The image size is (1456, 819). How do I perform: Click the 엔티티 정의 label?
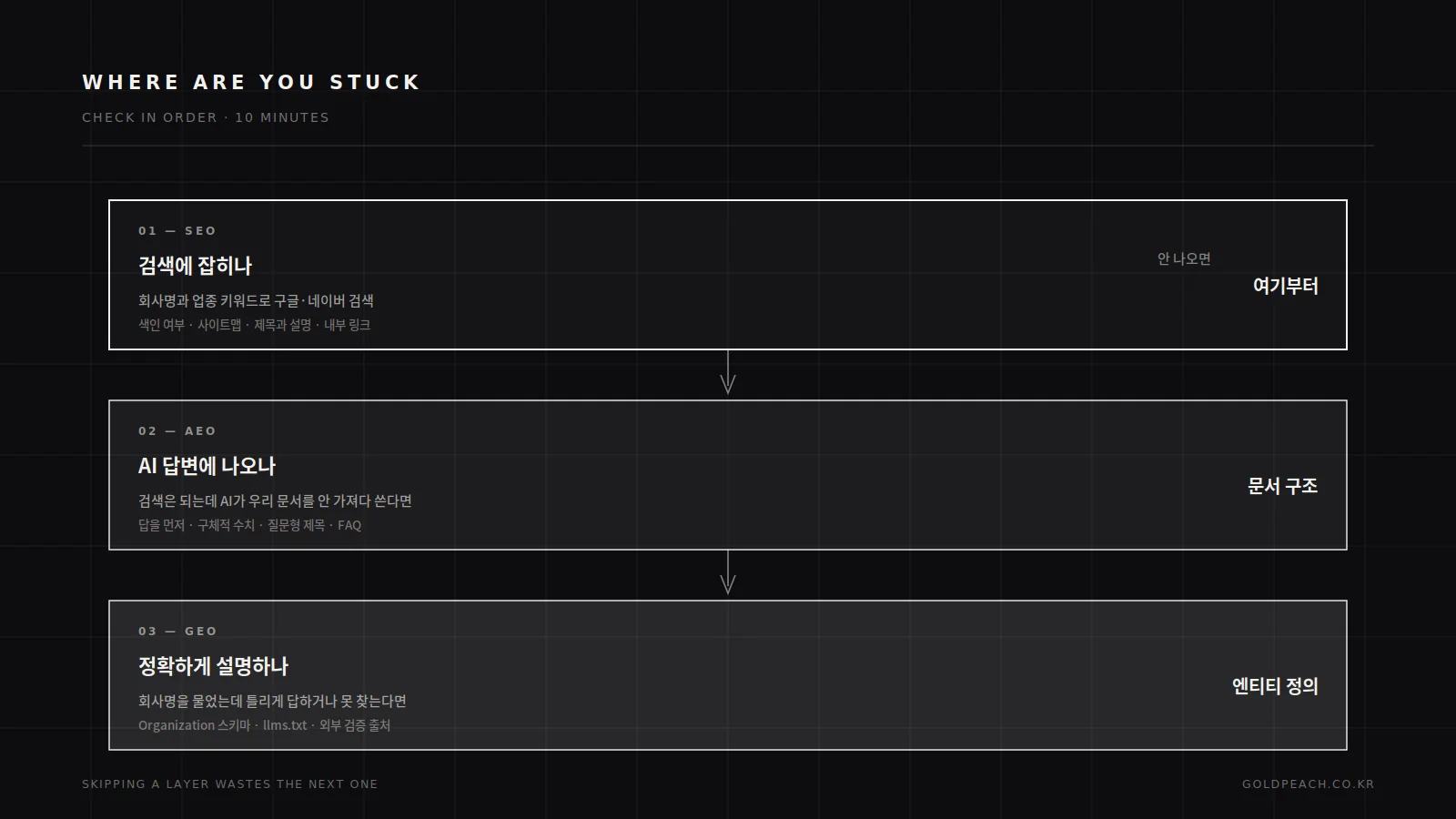pyautogui.click(x=1275, y=686)
